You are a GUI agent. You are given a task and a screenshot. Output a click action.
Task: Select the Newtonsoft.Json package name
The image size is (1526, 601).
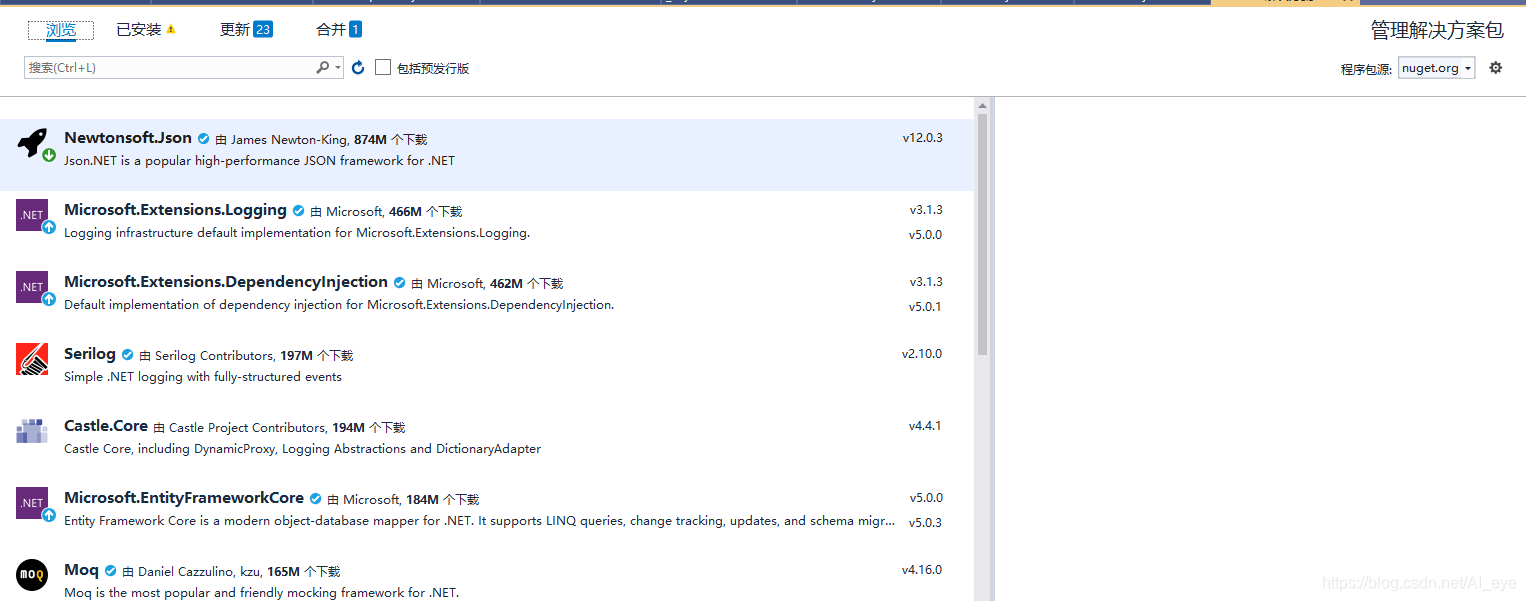point(128,138)
